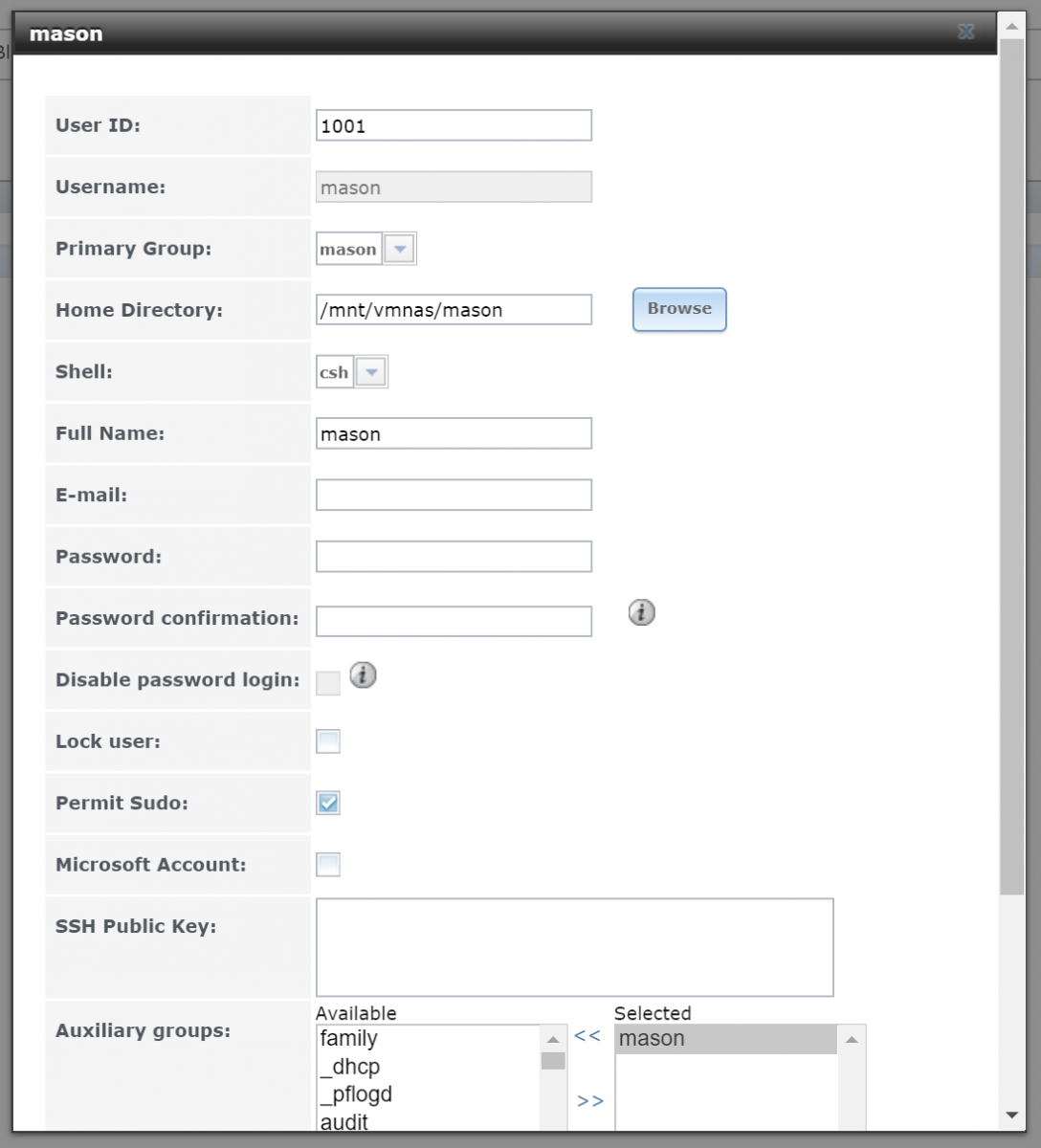Viewport: 1041px width, 1148px height.
Task: Click the SSH Public Key text area
Action: pos(575,947)
